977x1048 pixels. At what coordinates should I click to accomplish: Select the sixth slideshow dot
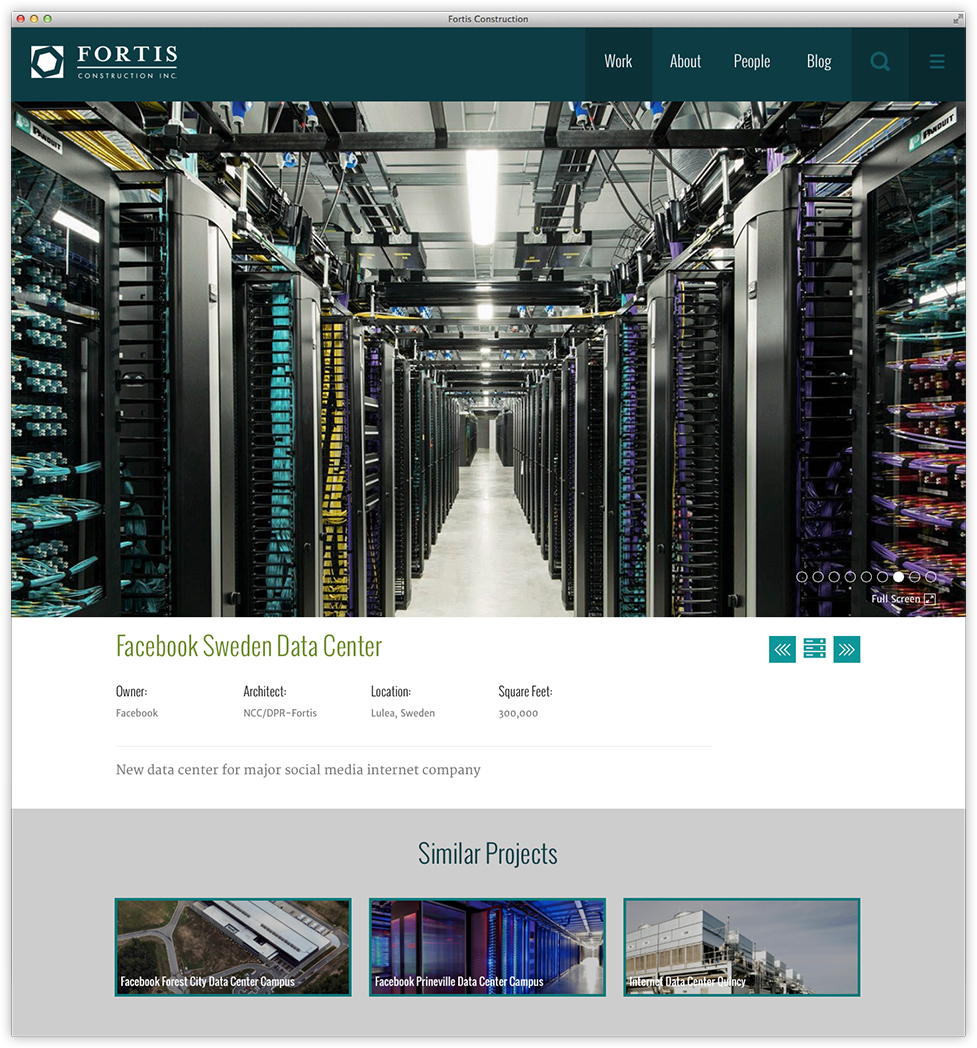882,577
